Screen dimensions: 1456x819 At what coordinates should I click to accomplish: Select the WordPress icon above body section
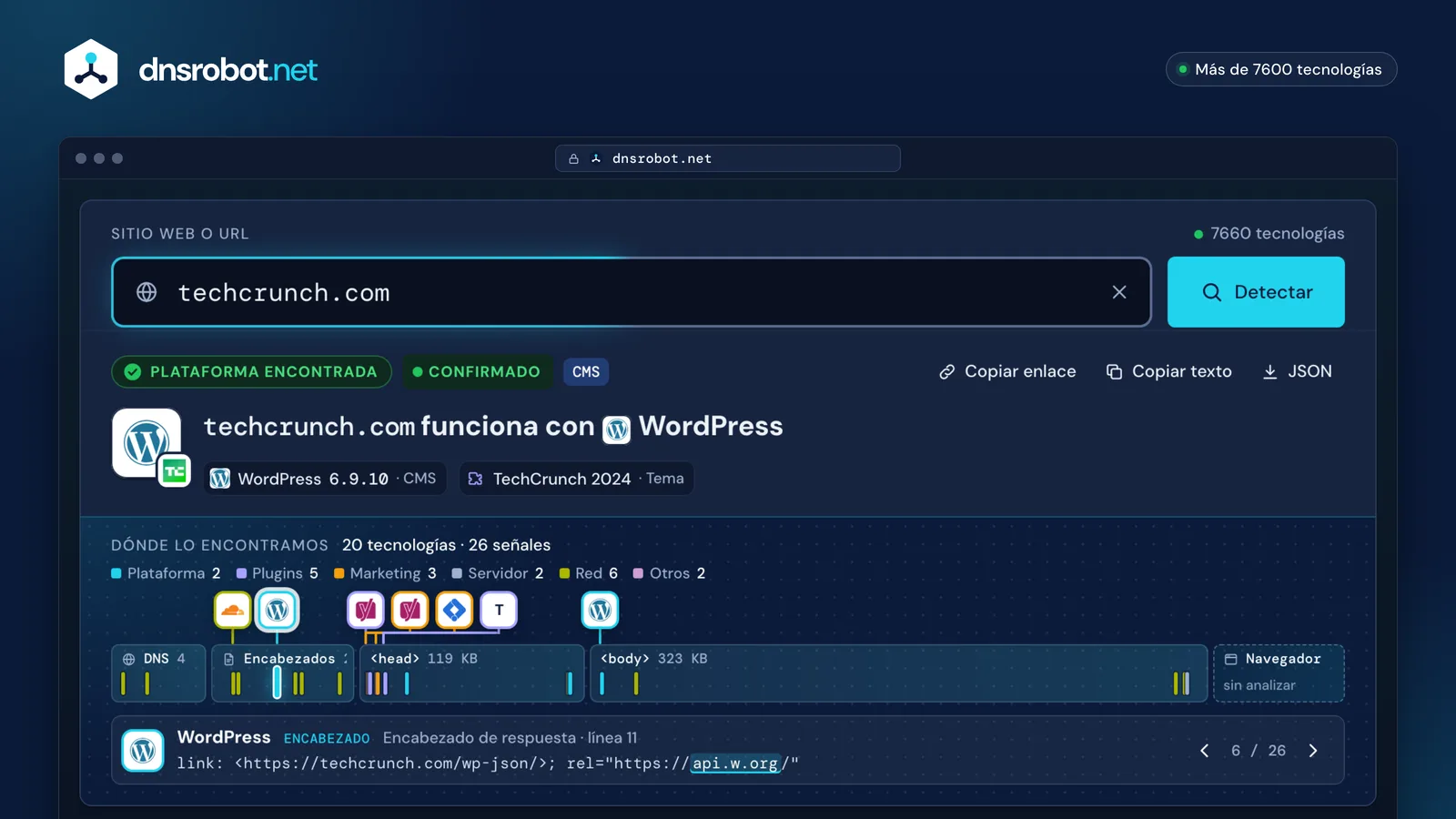pos(600,610)
